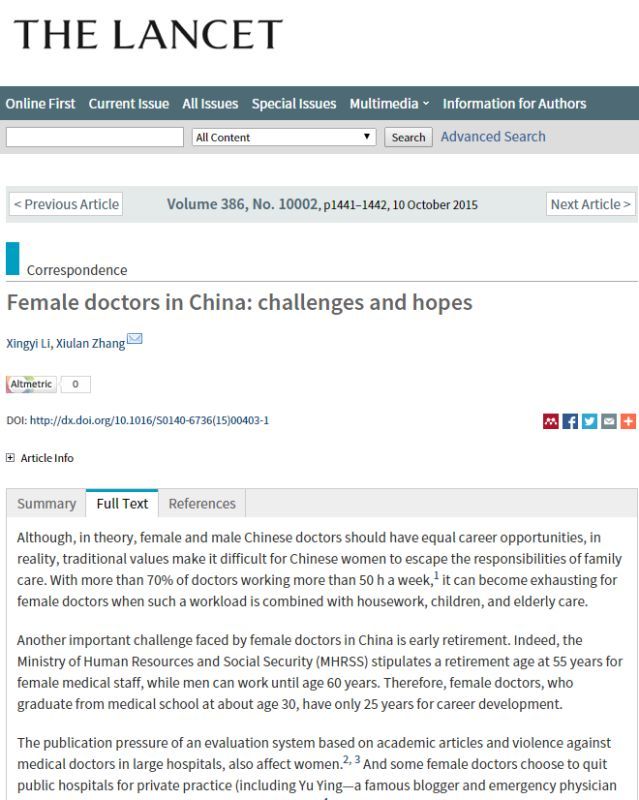Screen dimensions: 639x800
Task: Click The Lancet logo
Action: [148, 34]
